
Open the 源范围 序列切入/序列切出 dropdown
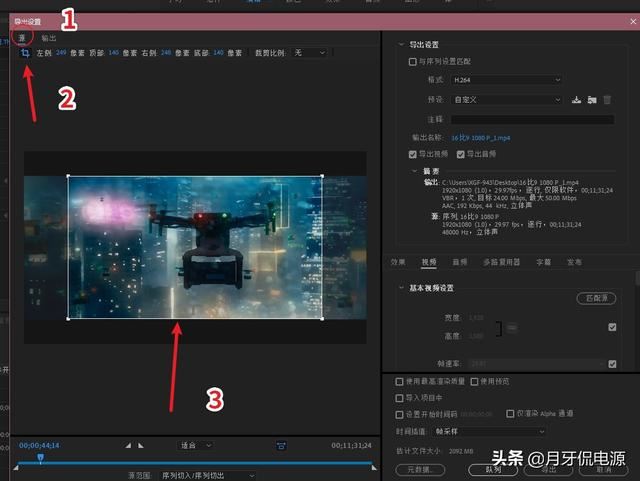207,476
